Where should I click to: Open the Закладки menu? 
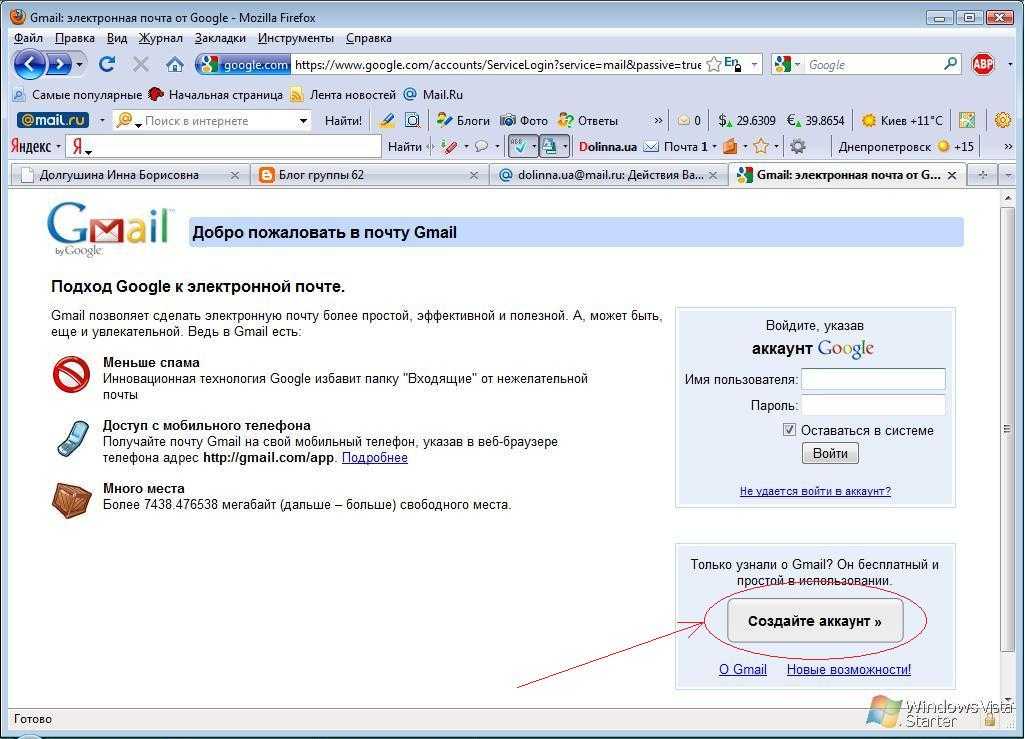[x=220, y=38]
